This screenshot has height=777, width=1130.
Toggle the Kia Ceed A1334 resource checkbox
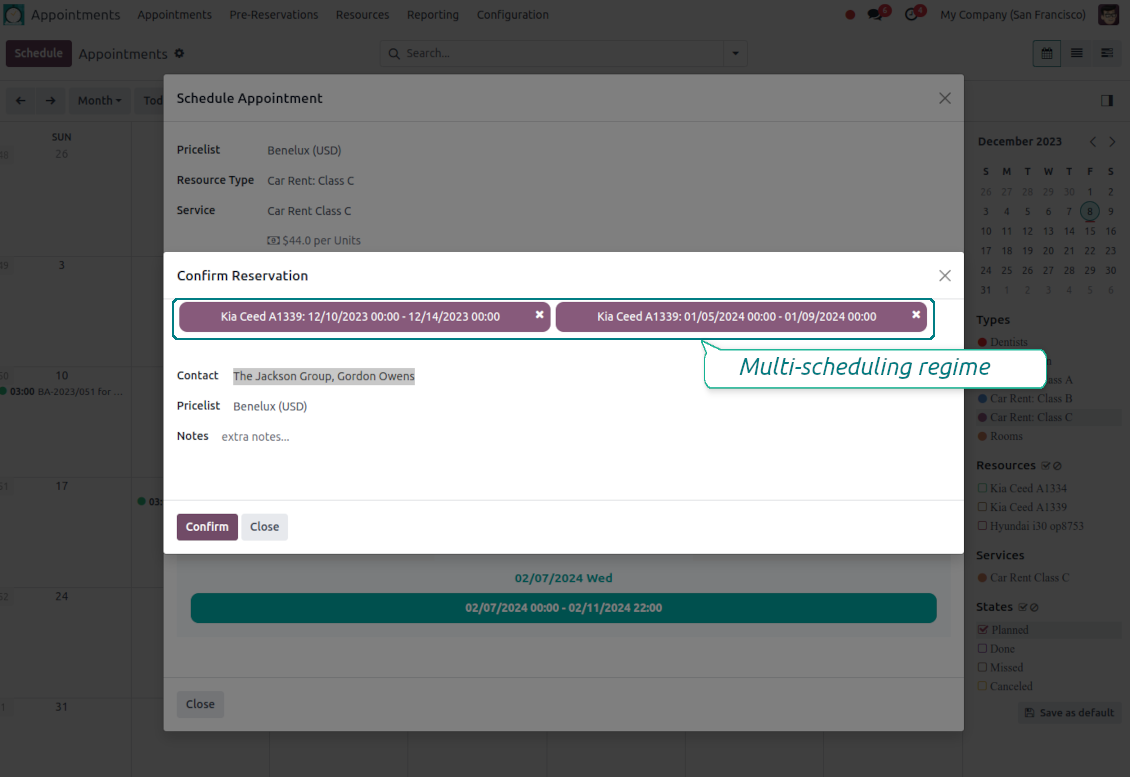coord(982,488)
